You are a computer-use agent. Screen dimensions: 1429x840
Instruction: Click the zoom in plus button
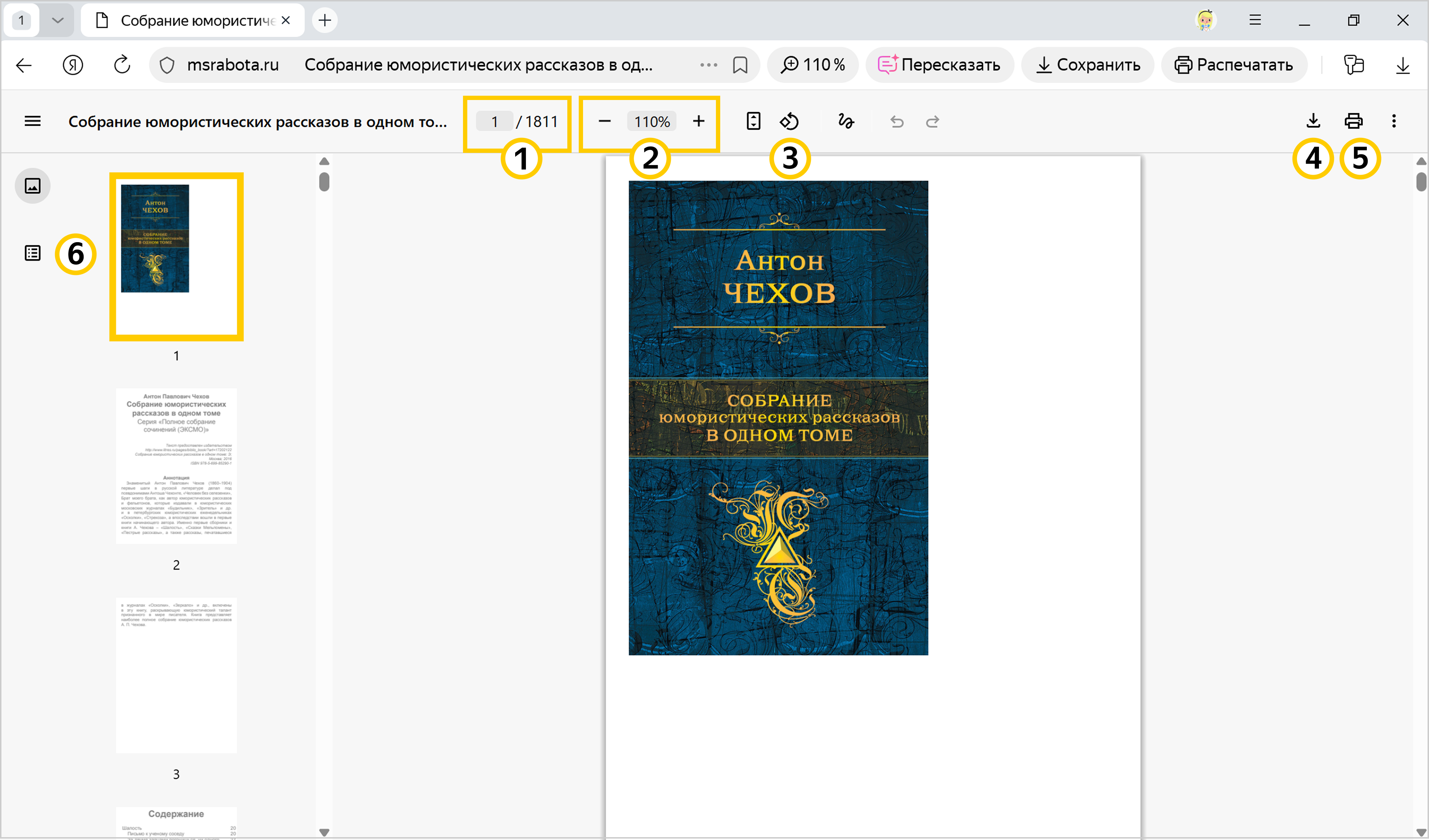pyautogui.click(x=699, y=121)
